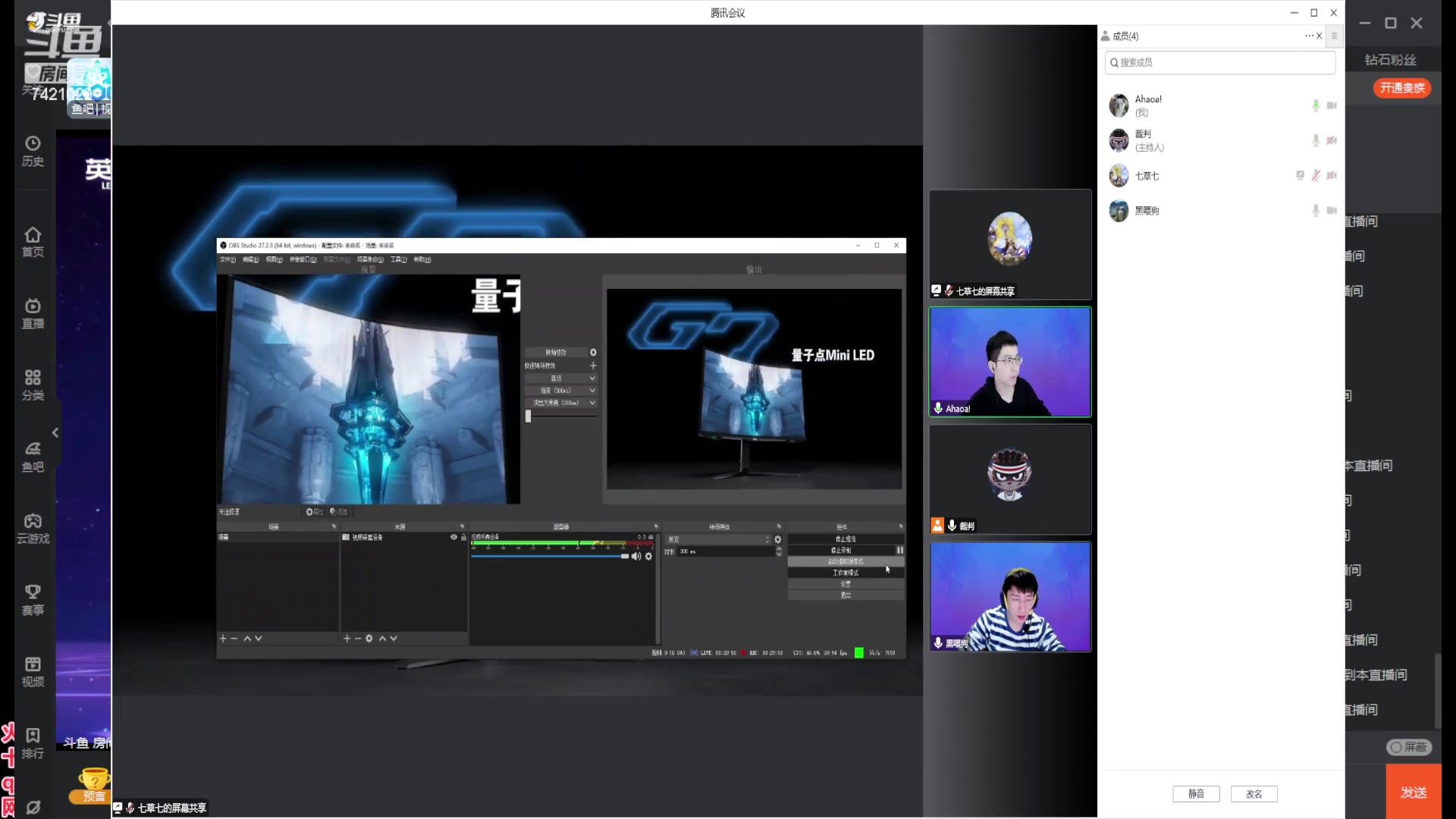Toggle Ahaoa! camera in member list

click(x=1332, y=105)
